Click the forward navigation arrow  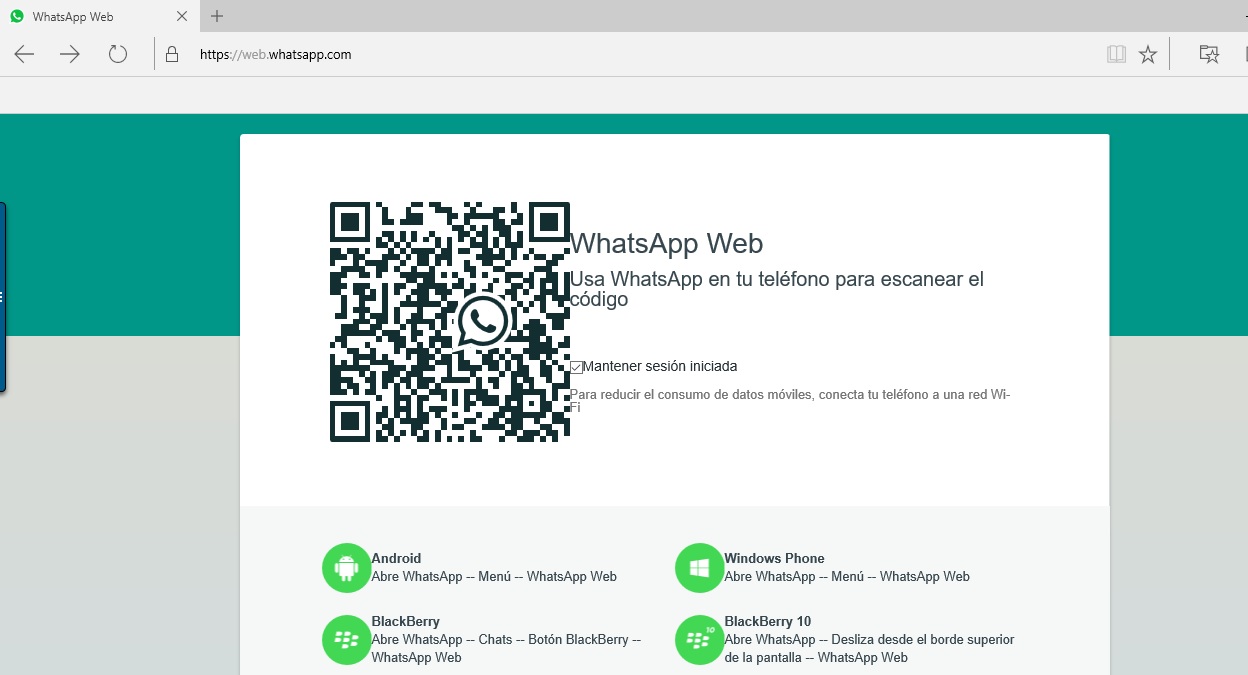tap(70, 54)
